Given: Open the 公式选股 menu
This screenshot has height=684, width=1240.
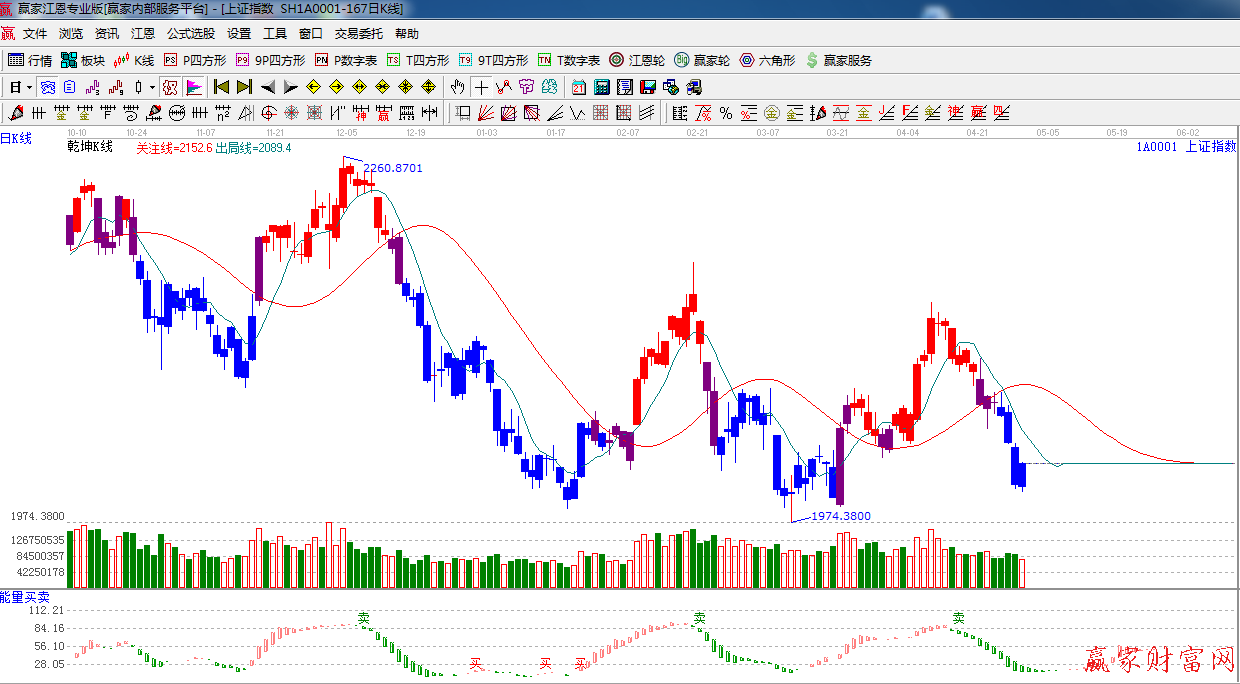Looking at the screenshot, I should point(190,34).
